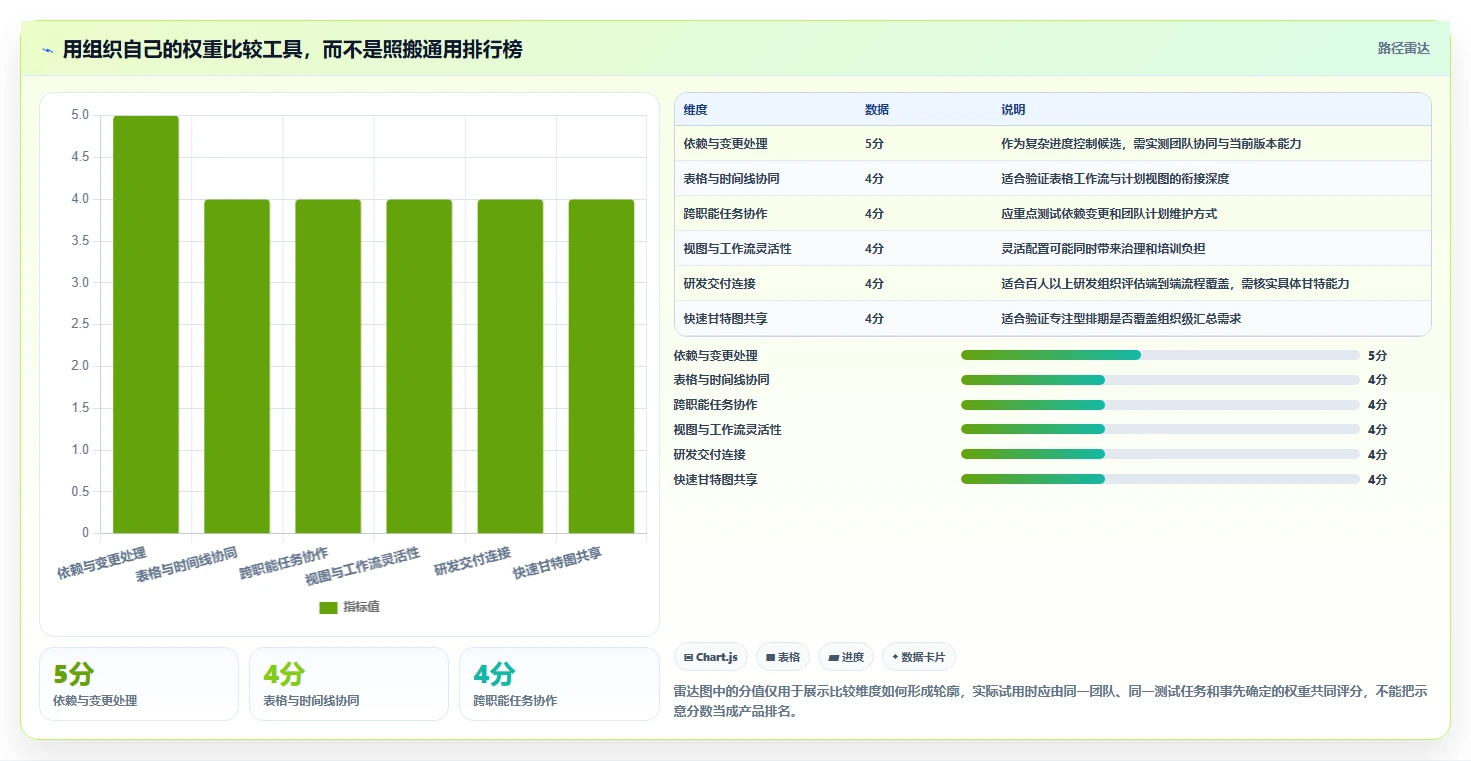Click the chart bar for 表格与时间线协同
The image size is (1471, 761).
[237, 366]
